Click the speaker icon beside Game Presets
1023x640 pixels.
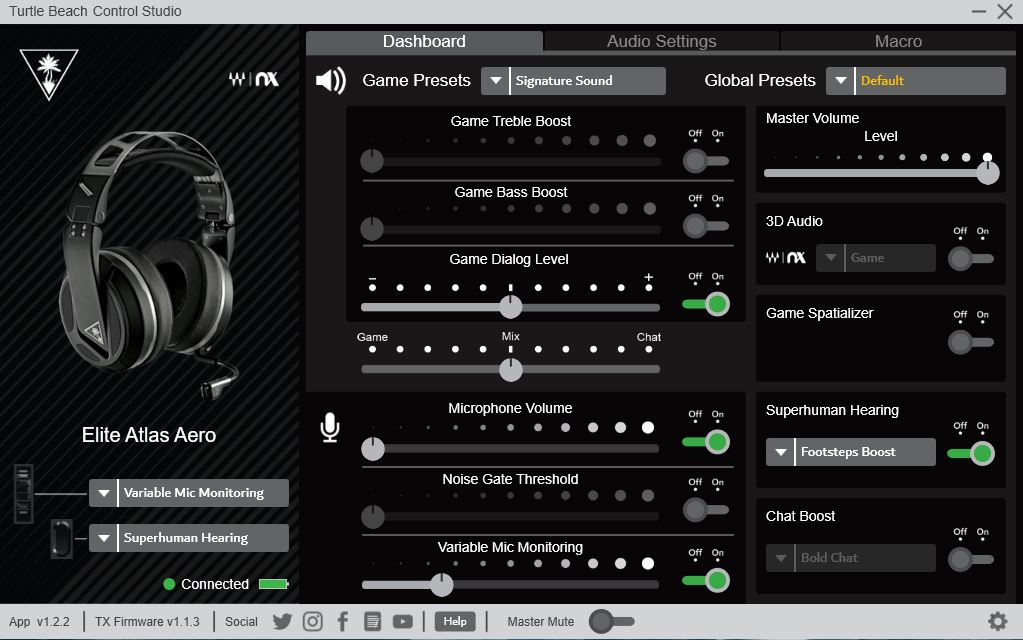[x=331, y=80]
